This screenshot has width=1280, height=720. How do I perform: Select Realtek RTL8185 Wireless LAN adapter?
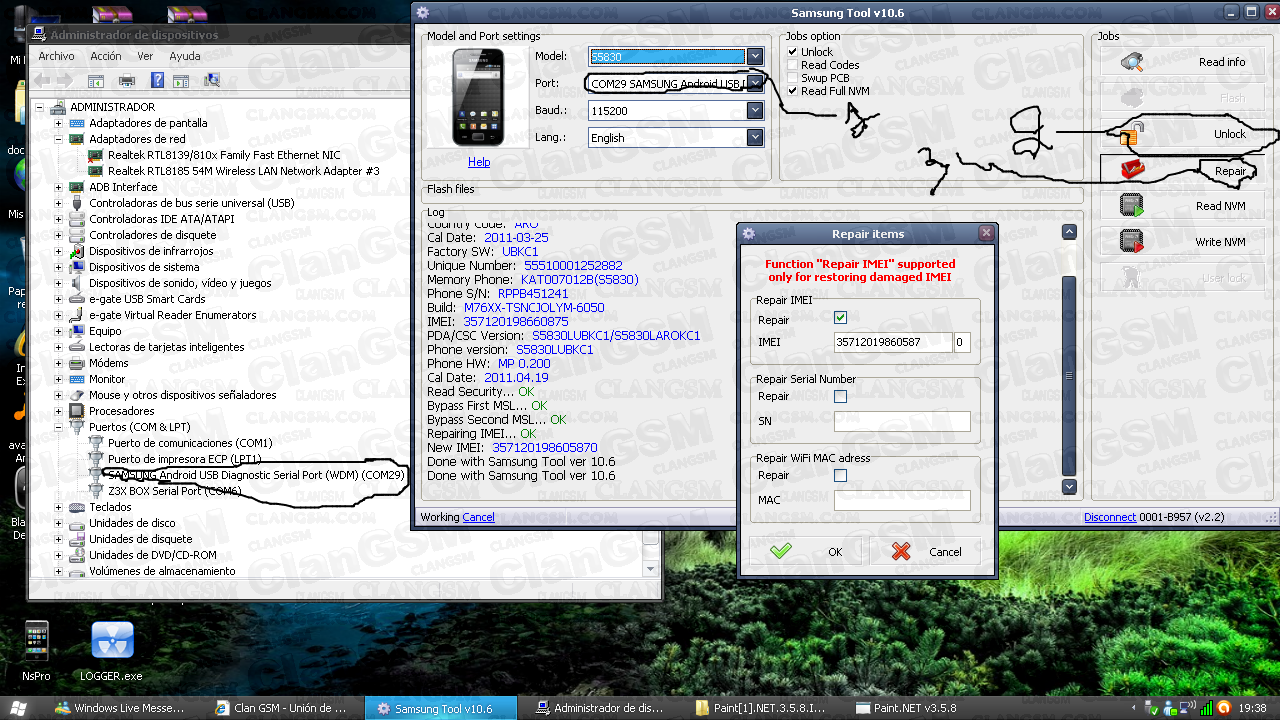coord(244,171)
